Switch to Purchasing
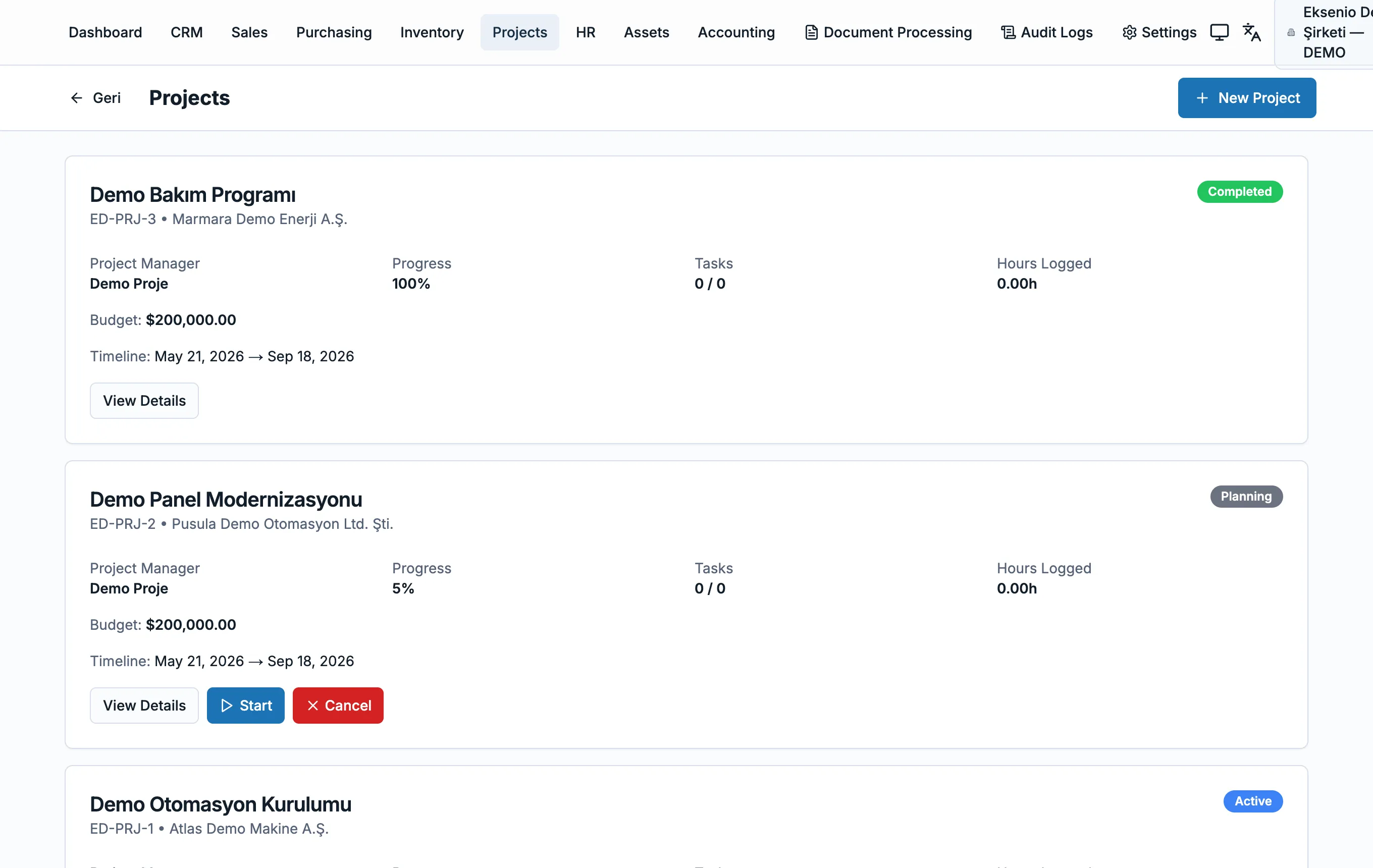The height and width of the screenshot is (868, 1373). point(334,32)
